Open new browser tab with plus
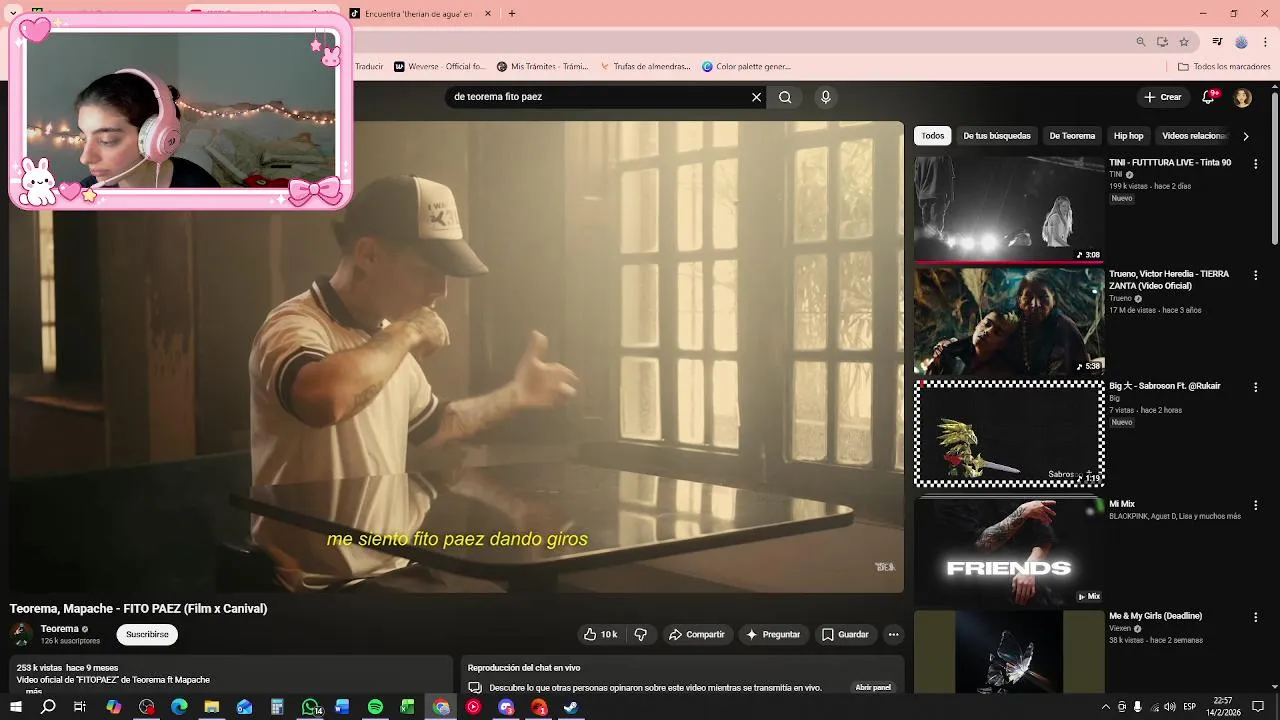1280x720 pixels. click(512, 14)
